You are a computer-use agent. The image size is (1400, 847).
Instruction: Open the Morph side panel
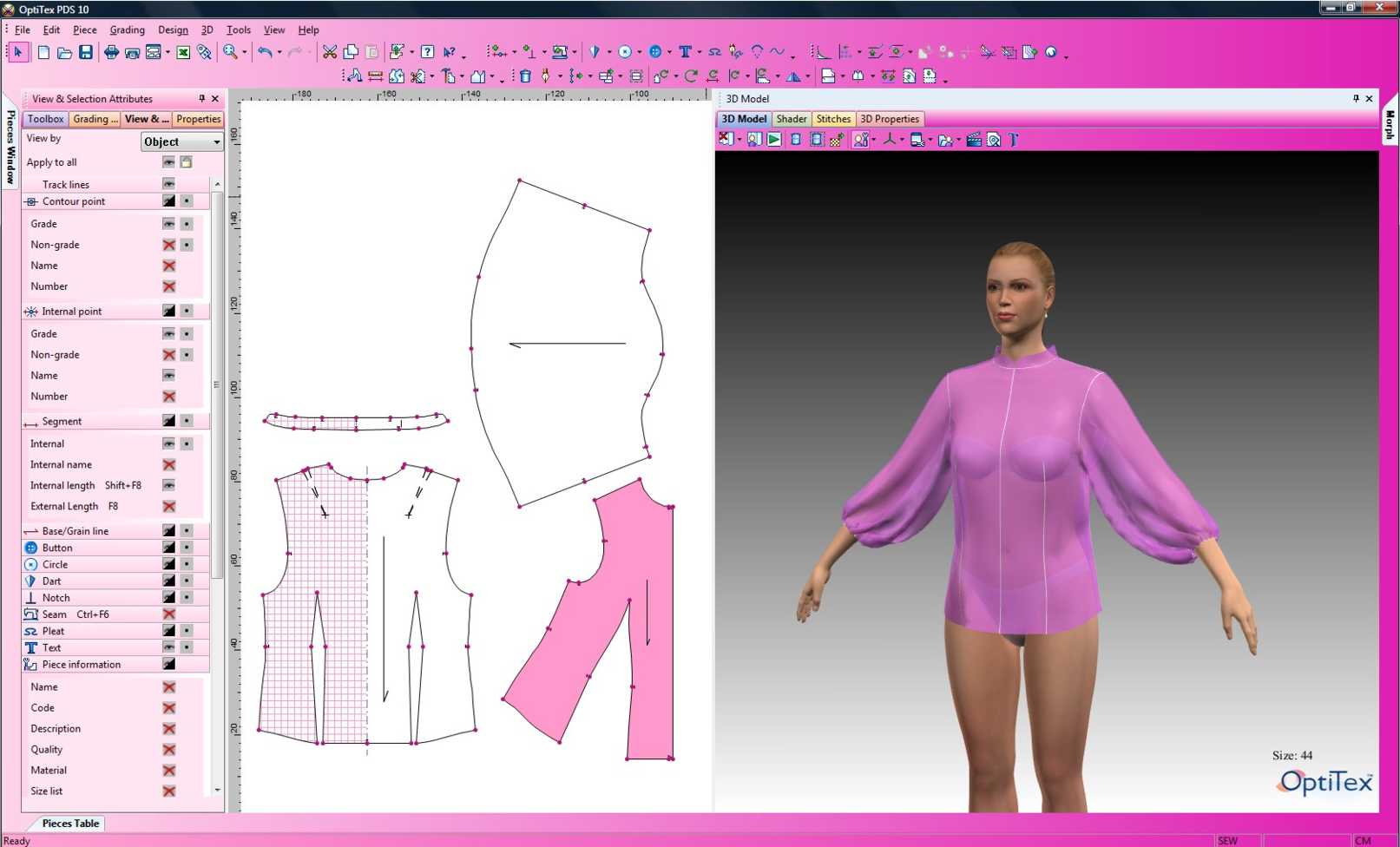(1389, 125)
